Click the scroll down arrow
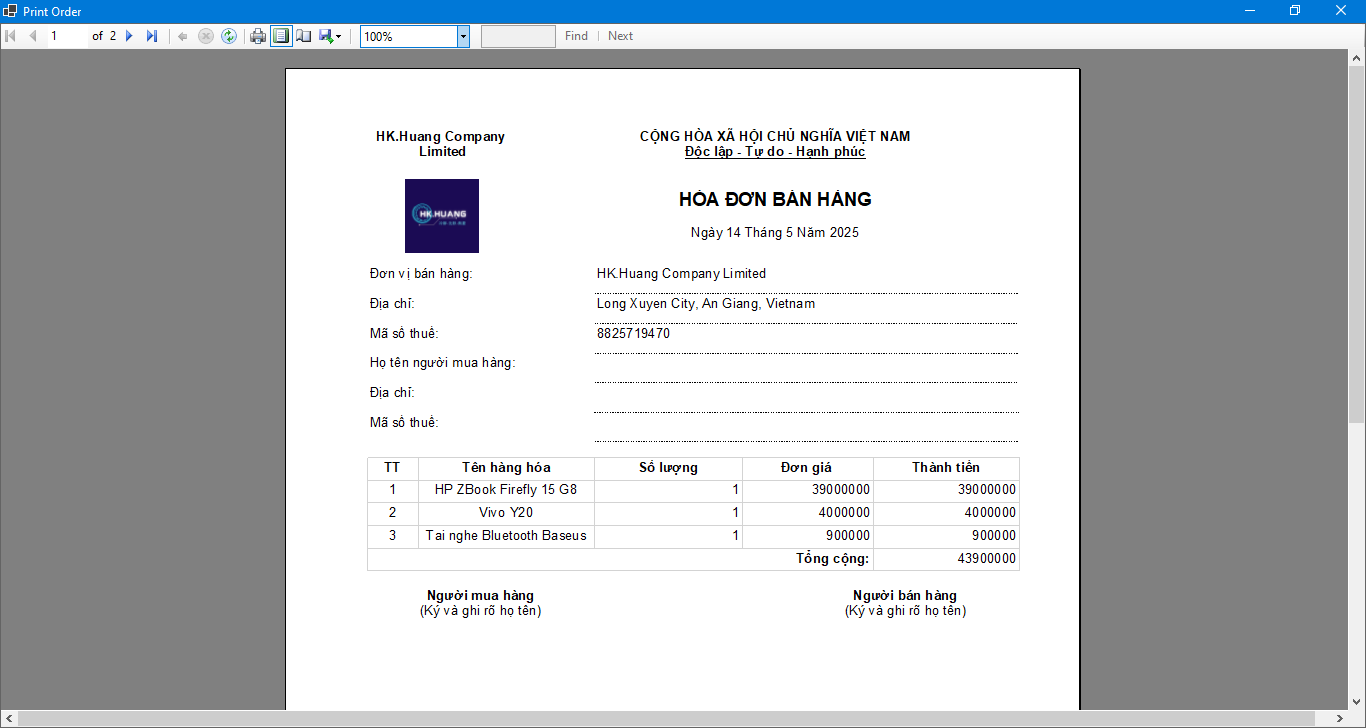 (x=1357, y=703)
